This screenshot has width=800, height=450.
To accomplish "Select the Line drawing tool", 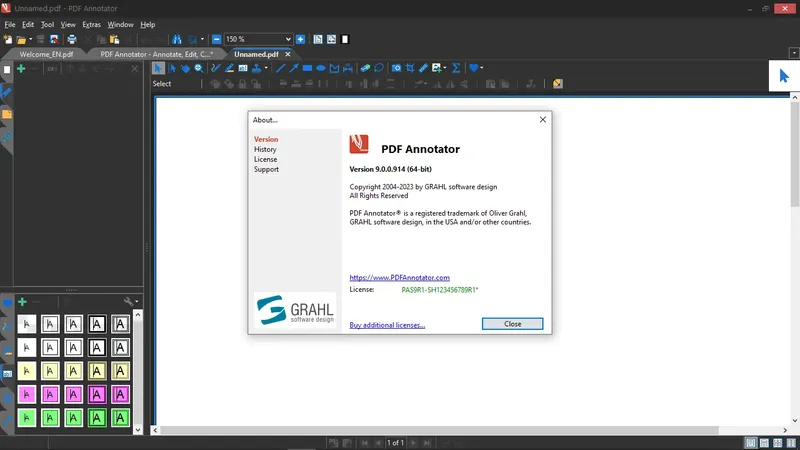I will [280, 68].
